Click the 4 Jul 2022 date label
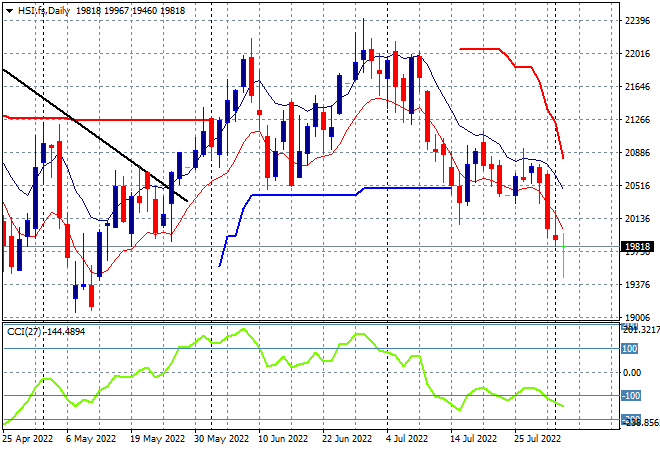The height and width of the screenshot is (450, 660). pyautogui.click(x=407, y=439)
